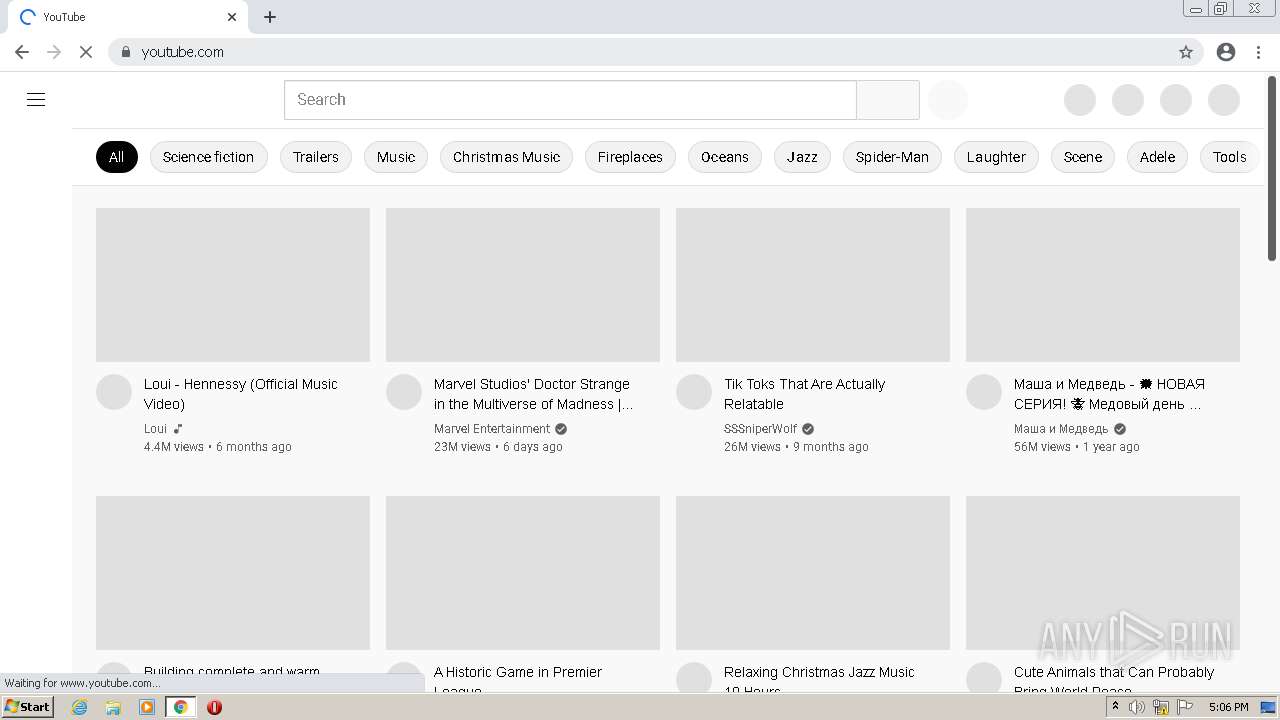Screen dimensions: 1280x720
Task: Open the Chrome profile avatar menu
Action: coord(1226,52)
